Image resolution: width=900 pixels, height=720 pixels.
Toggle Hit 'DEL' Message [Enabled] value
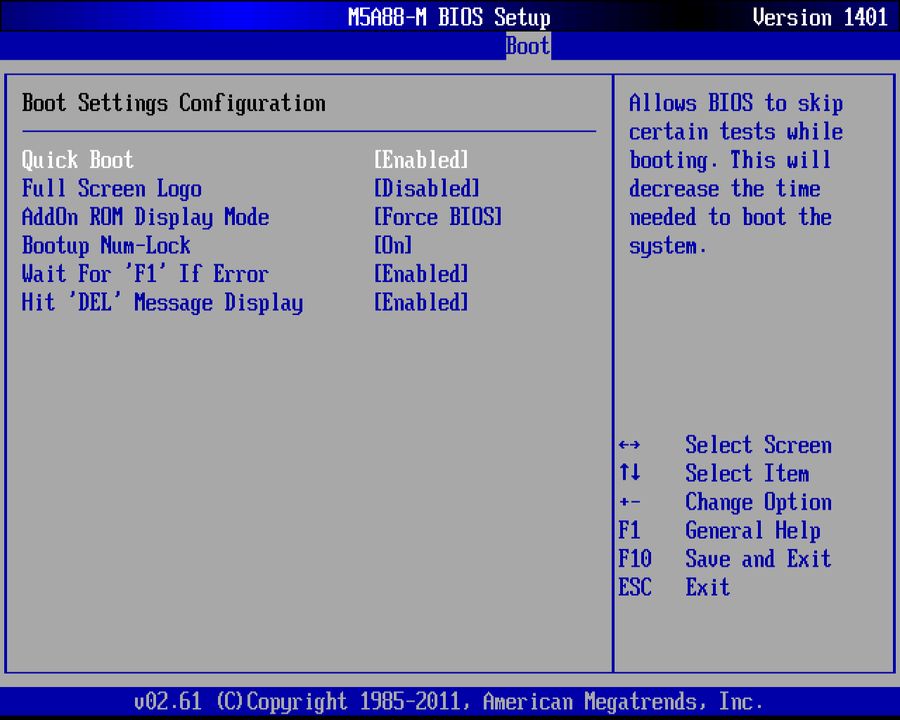coord(421,302)
